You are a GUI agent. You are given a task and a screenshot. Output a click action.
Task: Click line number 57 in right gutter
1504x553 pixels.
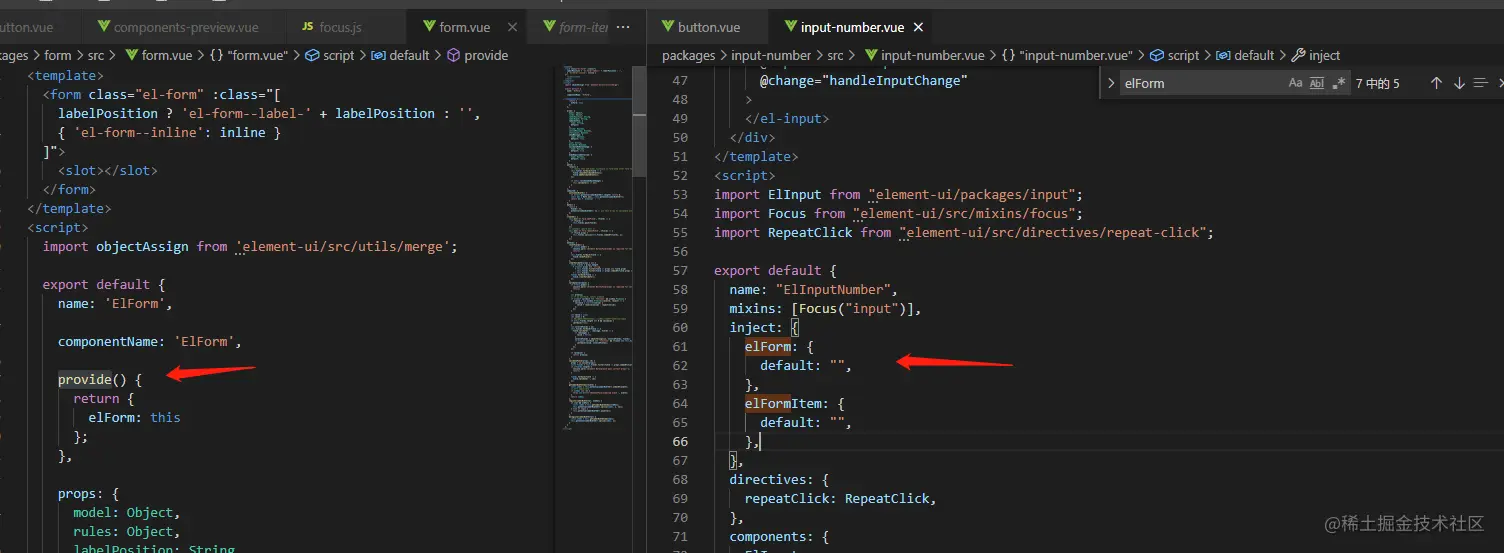pos(681,270)
